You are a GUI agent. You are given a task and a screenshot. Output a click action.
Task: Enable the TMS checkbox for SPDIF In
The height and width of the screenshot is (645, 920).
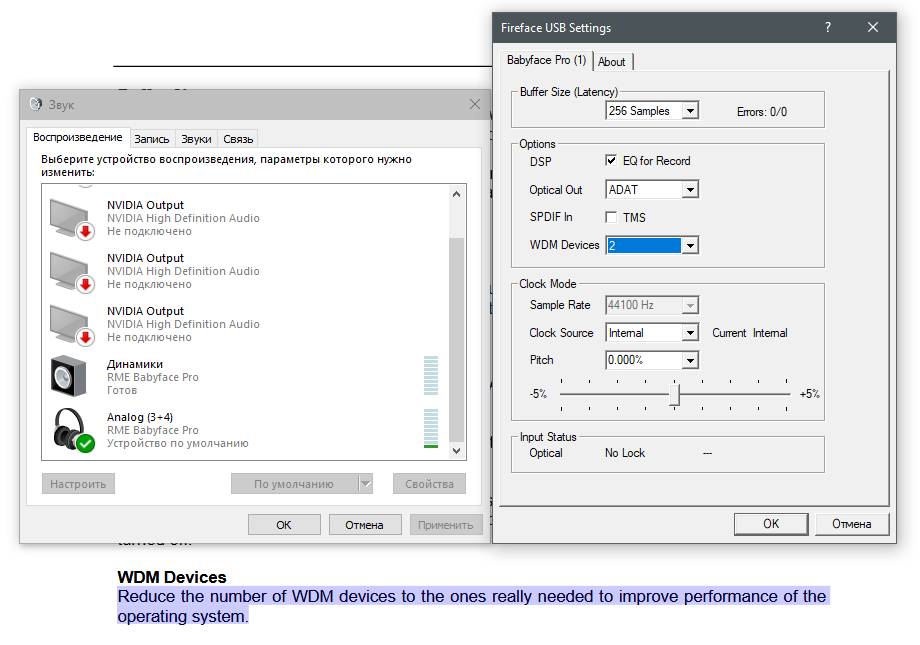(611, 217)
